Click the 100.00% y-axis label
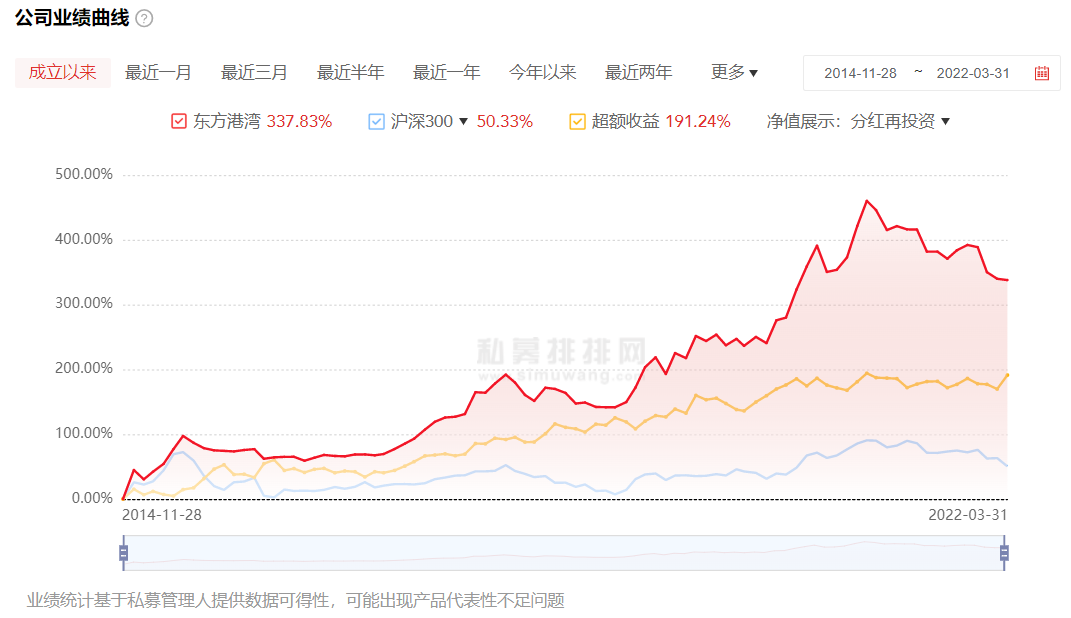This screenshot has width=1071, height=618. (84, 433)
